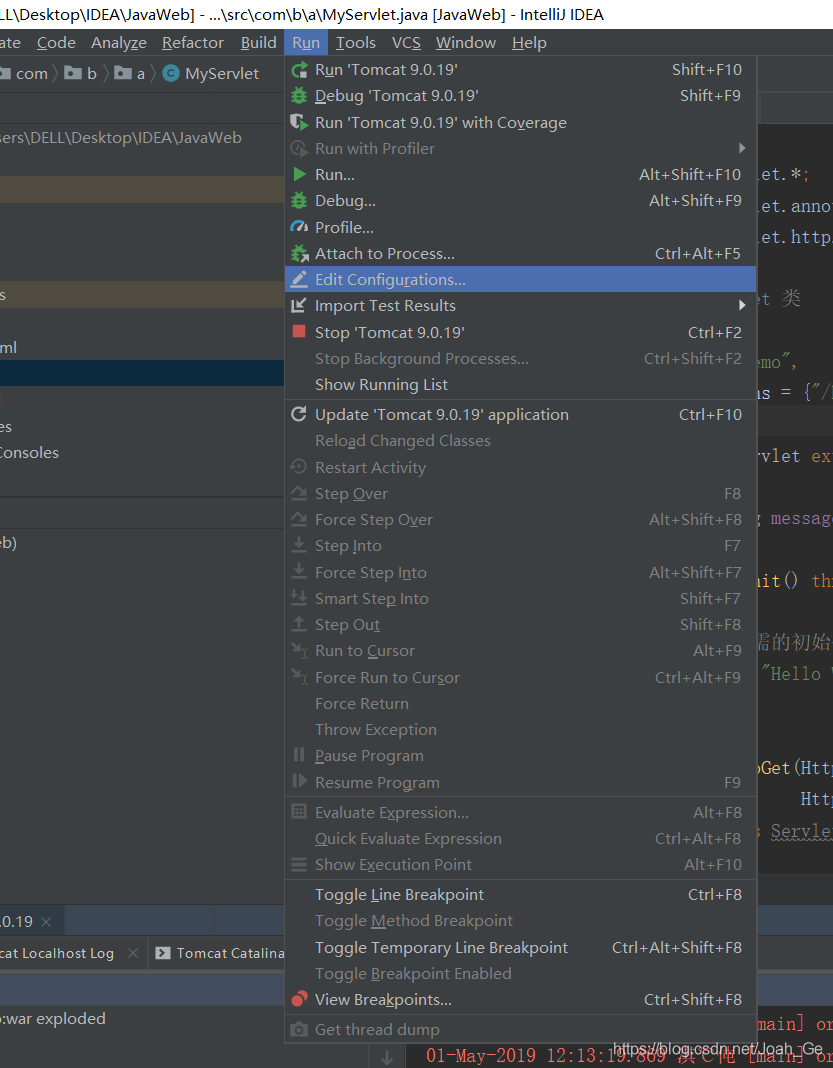Click the Run 'Tomcat 9.0.19' icon

coord(299,69)
